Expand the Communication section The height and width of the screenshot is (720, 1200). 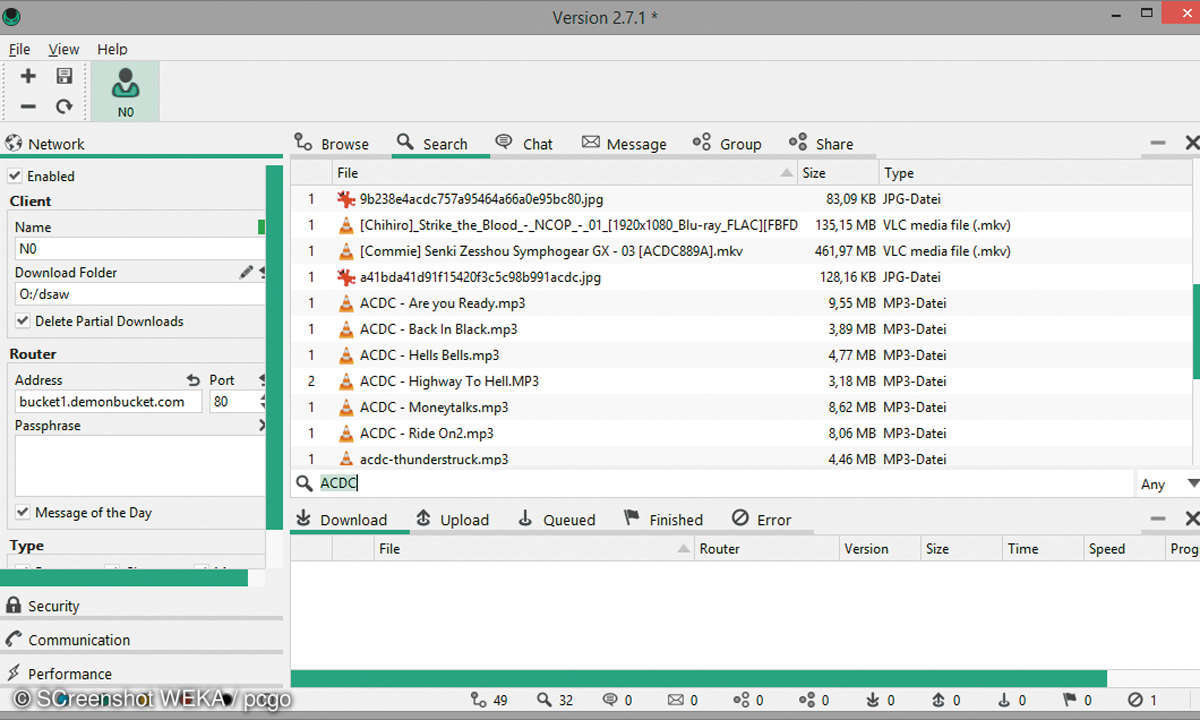140,640
